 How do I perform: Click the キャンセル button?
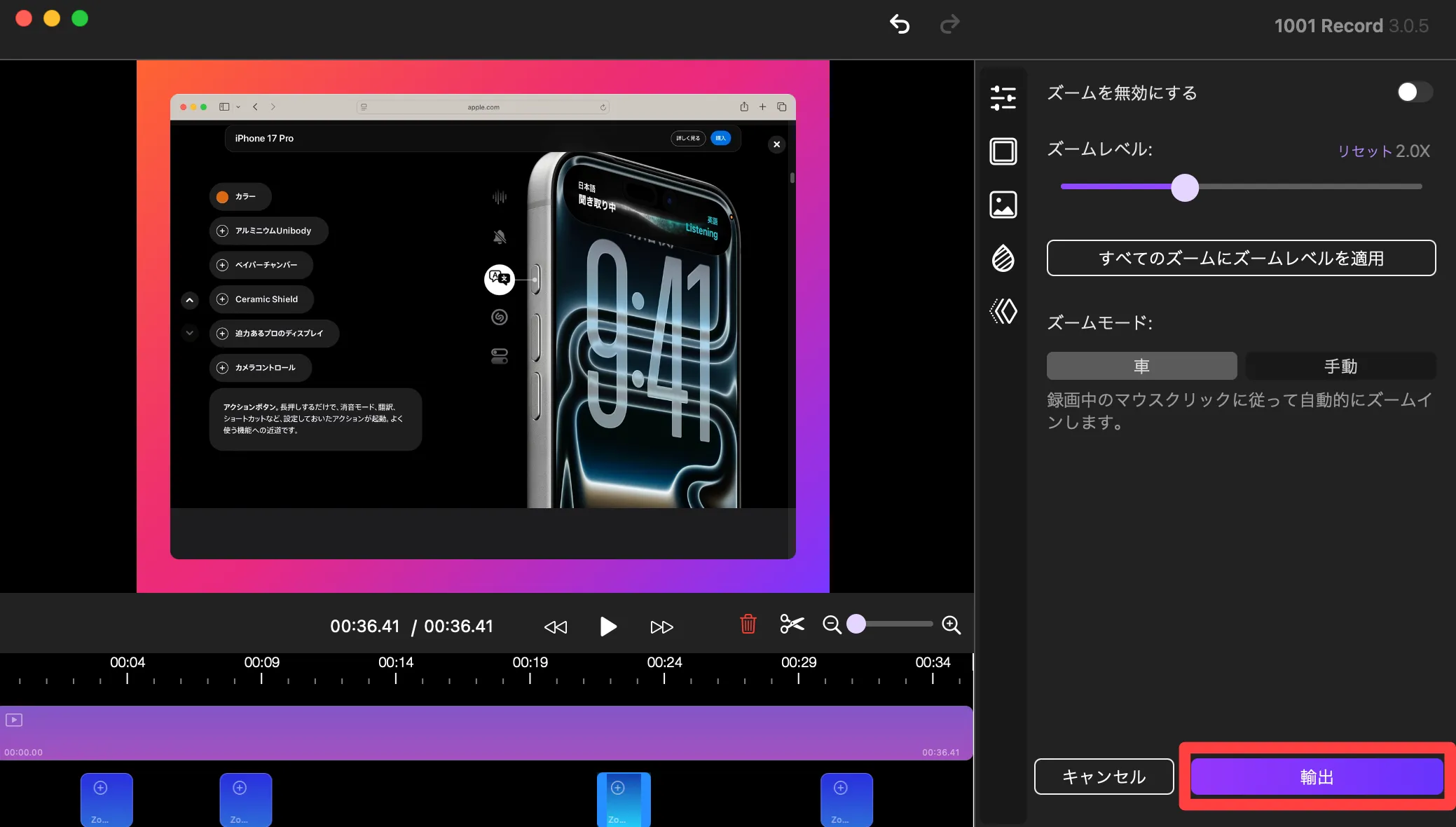(x=1104, y=777)
